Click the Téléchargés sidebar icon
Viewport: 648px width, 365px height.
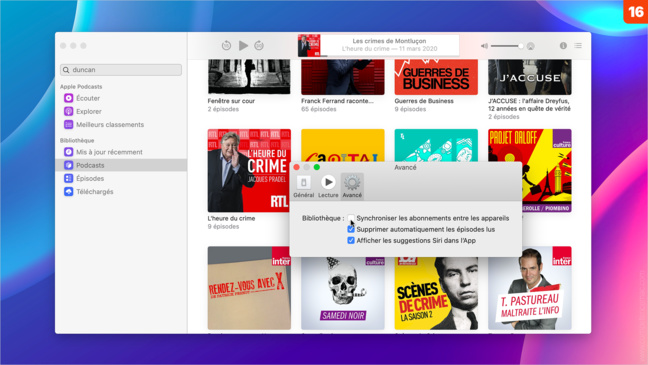[x=69, y=191]
